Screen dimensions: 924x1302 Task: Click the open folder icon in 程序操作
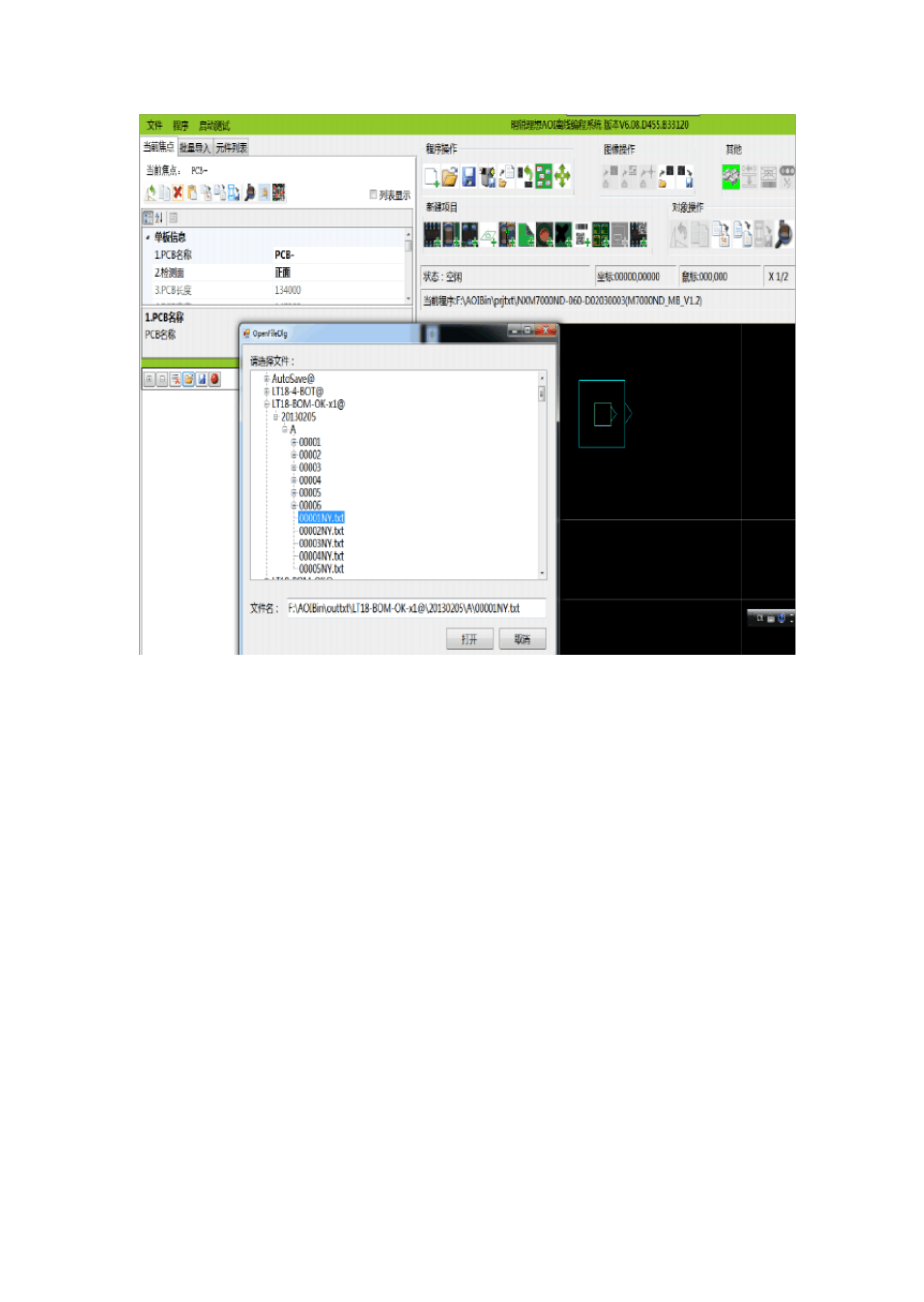[x=450, y=176]
